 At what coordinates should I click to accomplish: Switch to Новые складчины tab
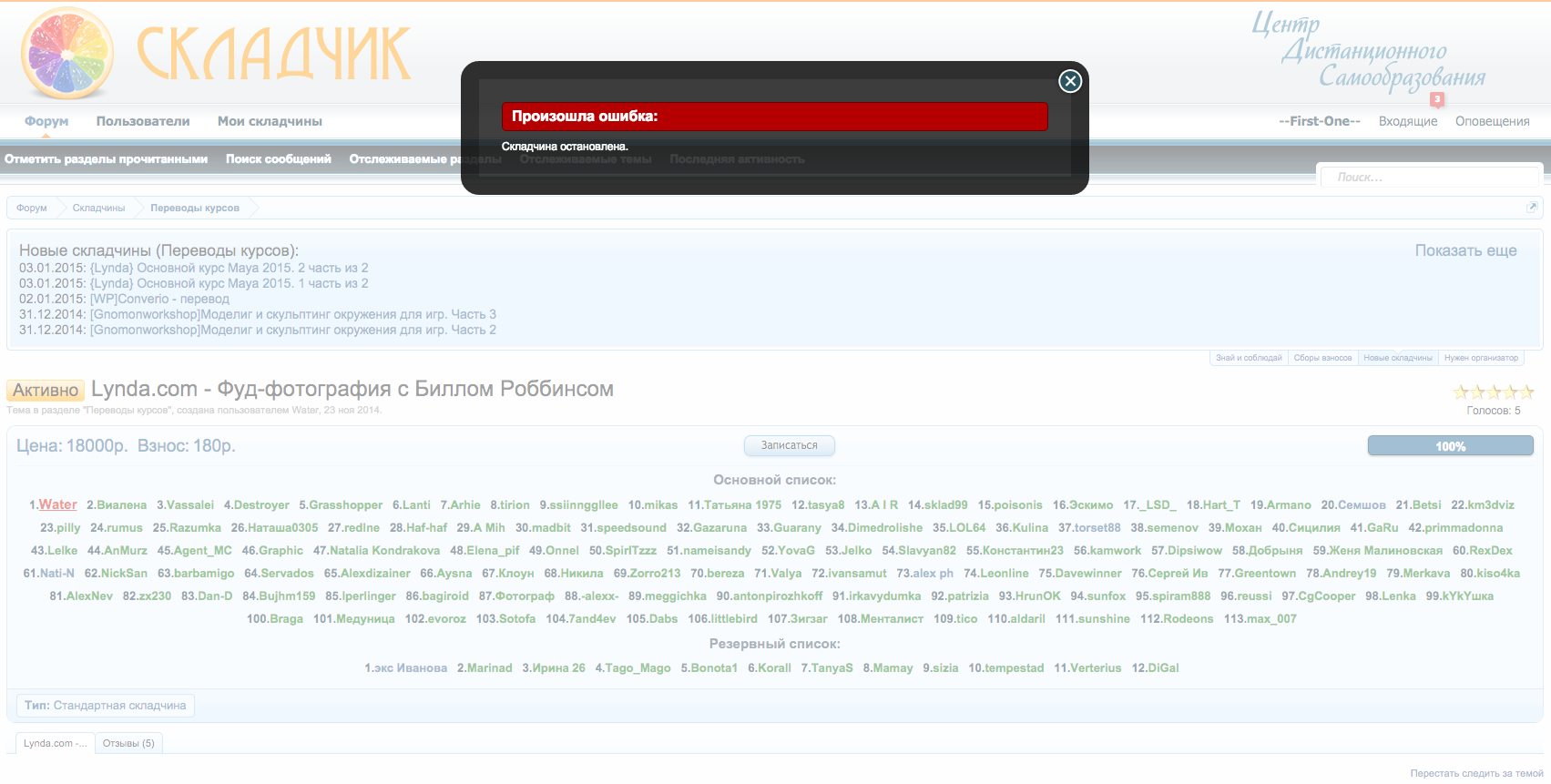pyautogui.click(x=1398, y=358)
